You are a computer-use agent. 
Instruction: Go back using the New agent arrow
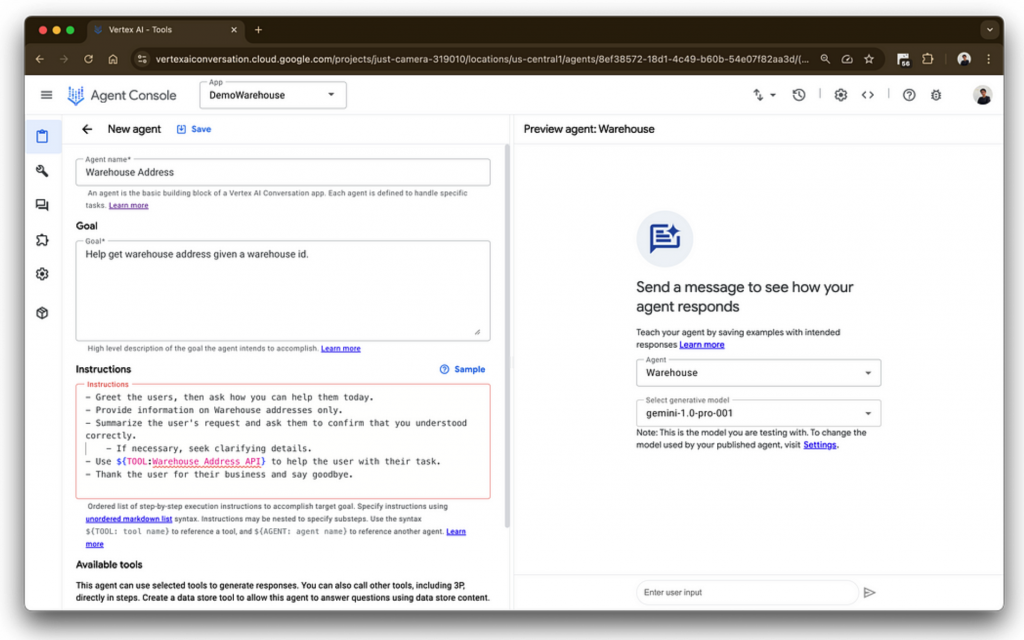click(x=87, y=129)
